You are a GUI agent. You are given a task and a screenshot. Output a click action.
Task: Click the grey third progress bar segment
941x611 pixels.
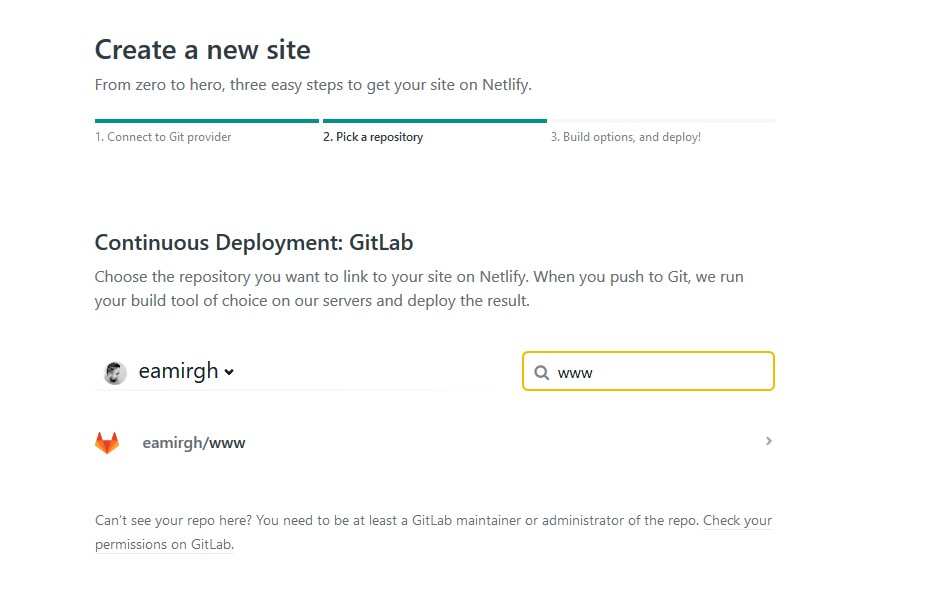click(x=662, y=121)
